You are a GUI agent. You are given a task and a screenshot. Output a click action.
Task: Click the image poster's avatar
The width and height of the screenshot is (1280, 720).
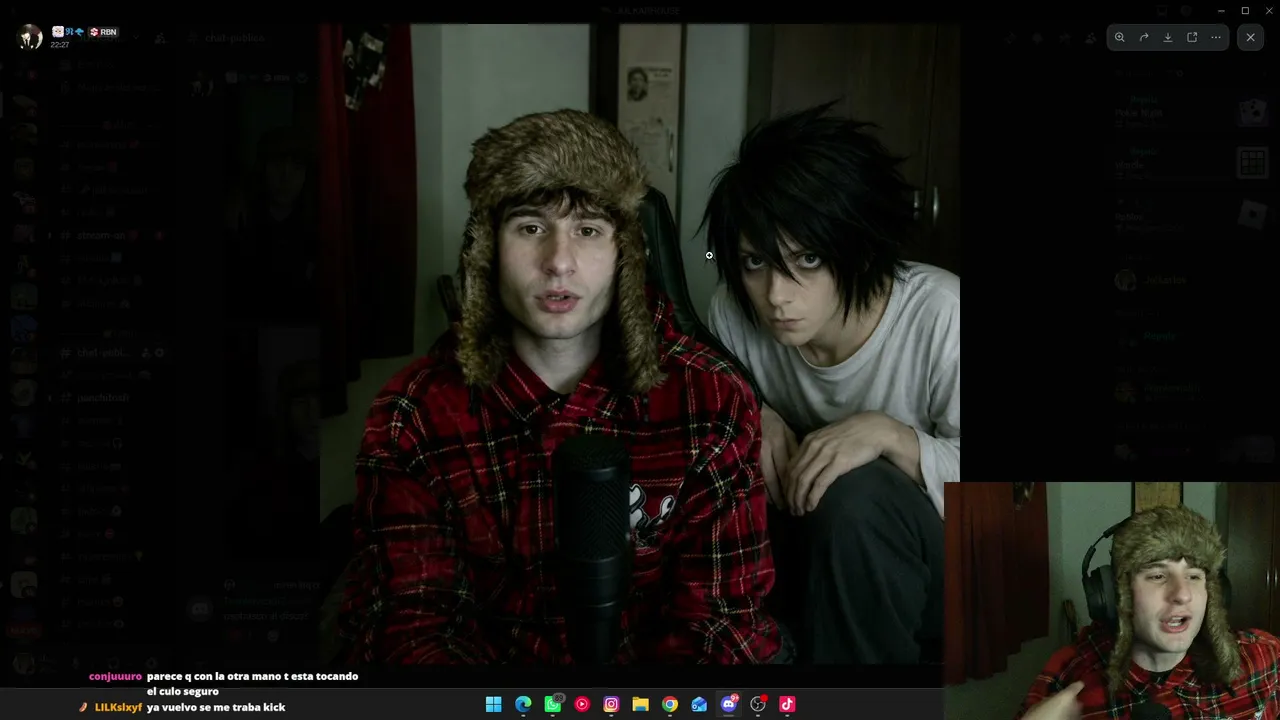[x=31, y=37]
